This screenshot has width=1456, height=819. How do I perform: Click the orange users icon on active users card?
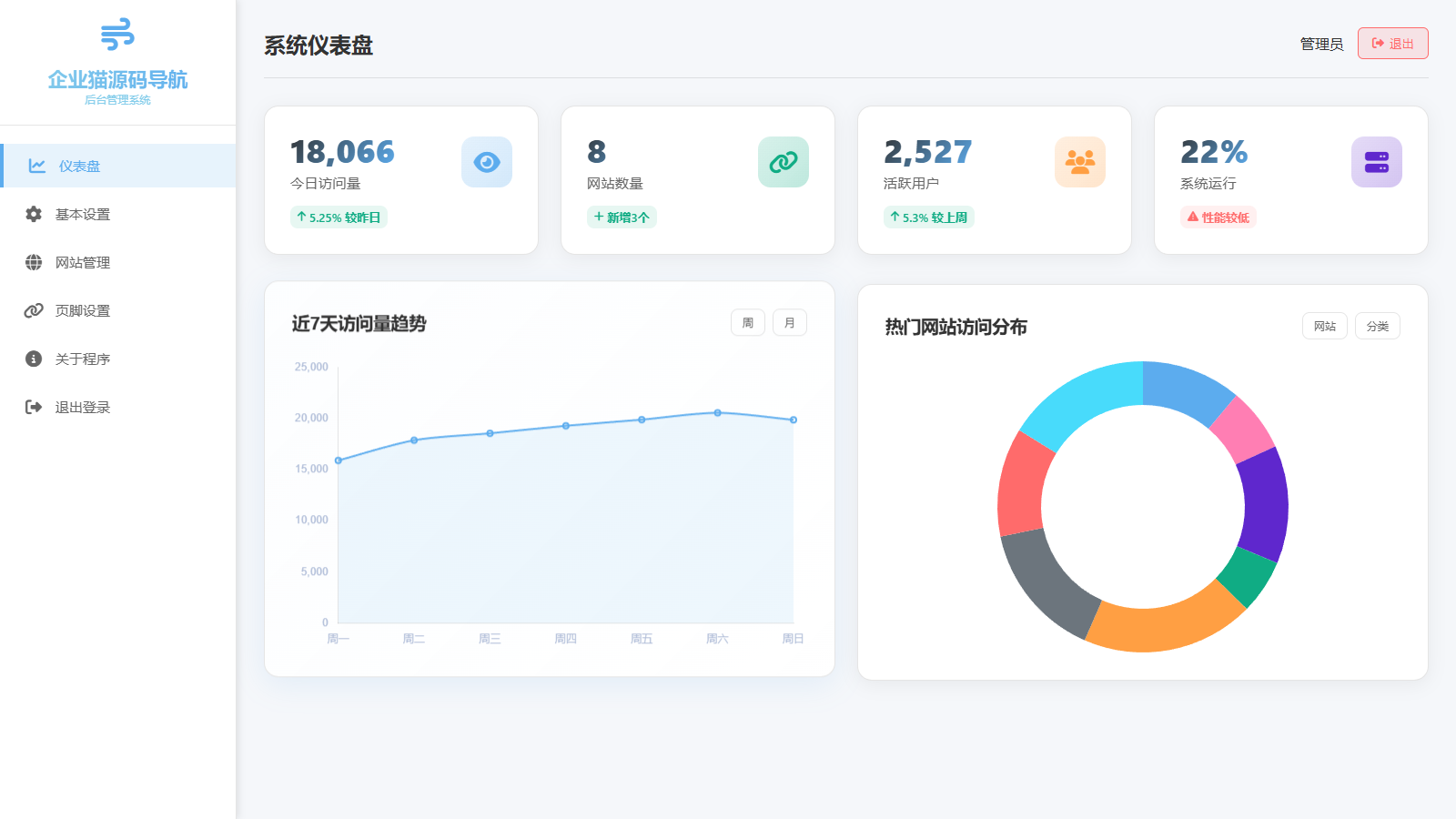1080,162
